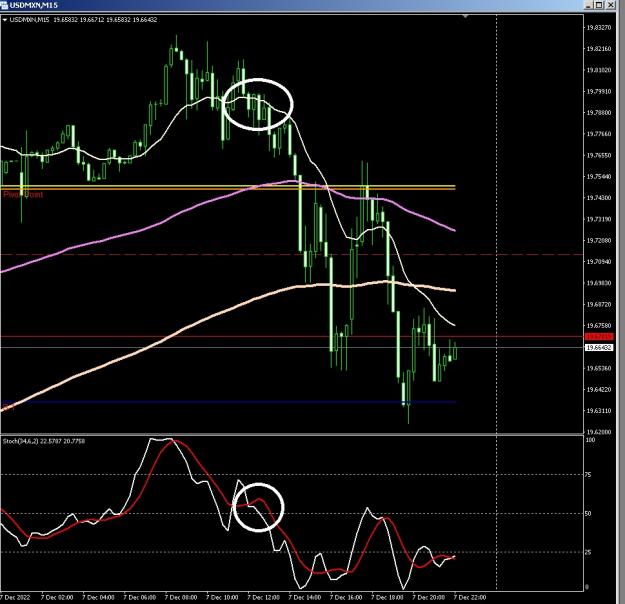Open the one-click trading arrow beside USDMXN,M15
This screenshot has width=625, height=604.
4,20
